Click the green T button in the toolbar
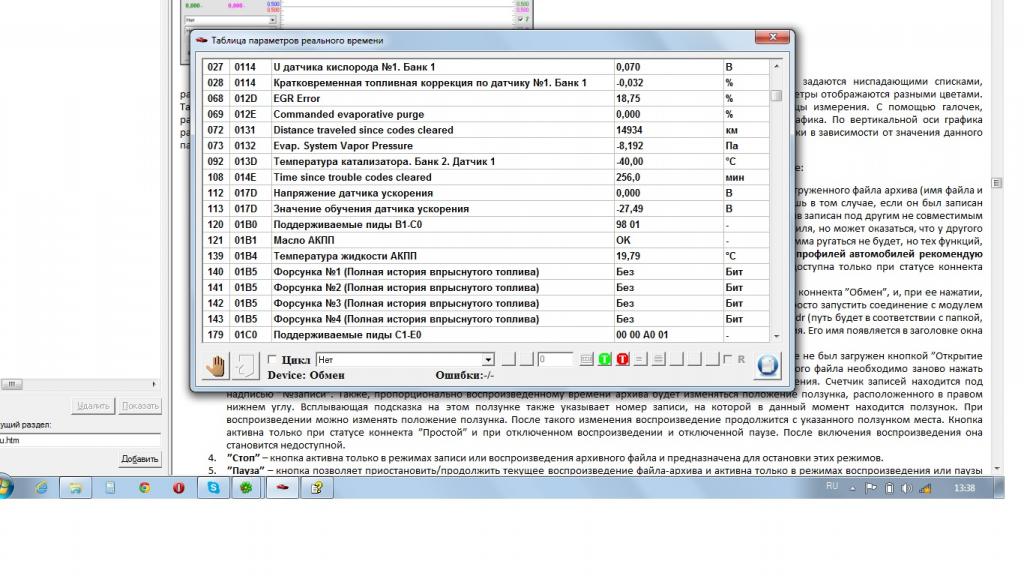 point(605,359)
